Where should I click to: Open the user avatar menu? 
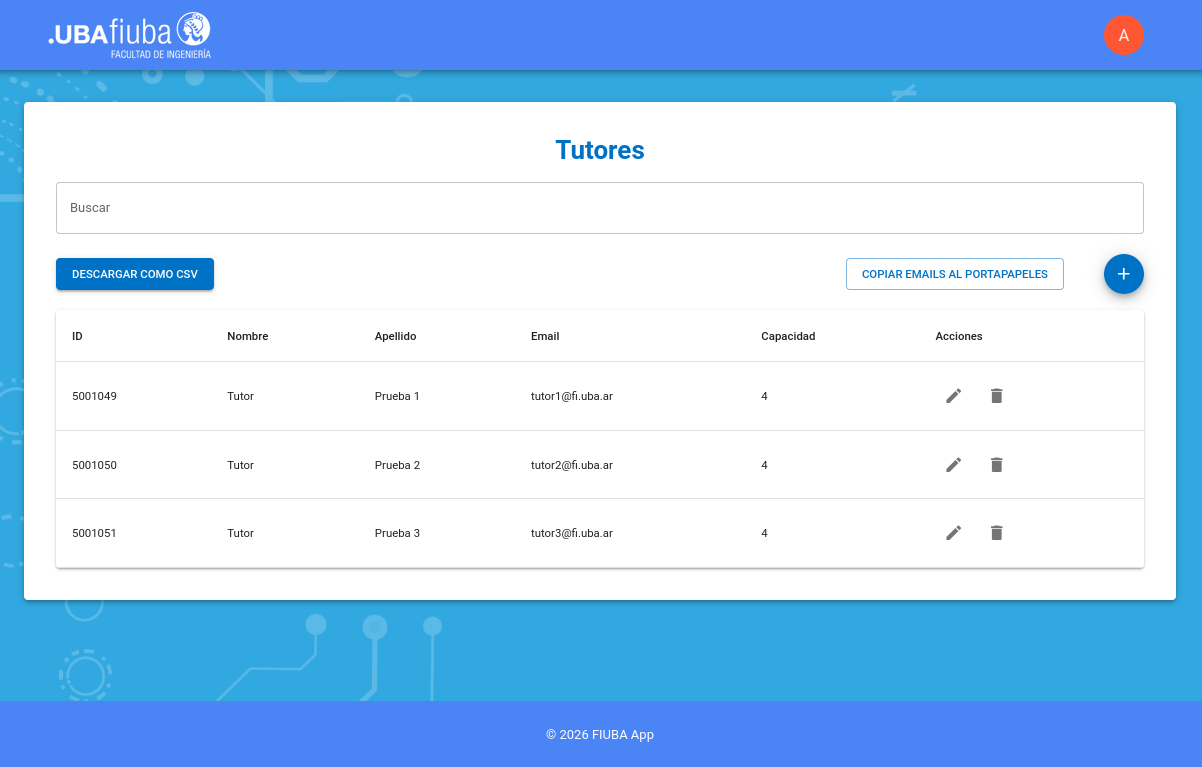(1123, 35)
